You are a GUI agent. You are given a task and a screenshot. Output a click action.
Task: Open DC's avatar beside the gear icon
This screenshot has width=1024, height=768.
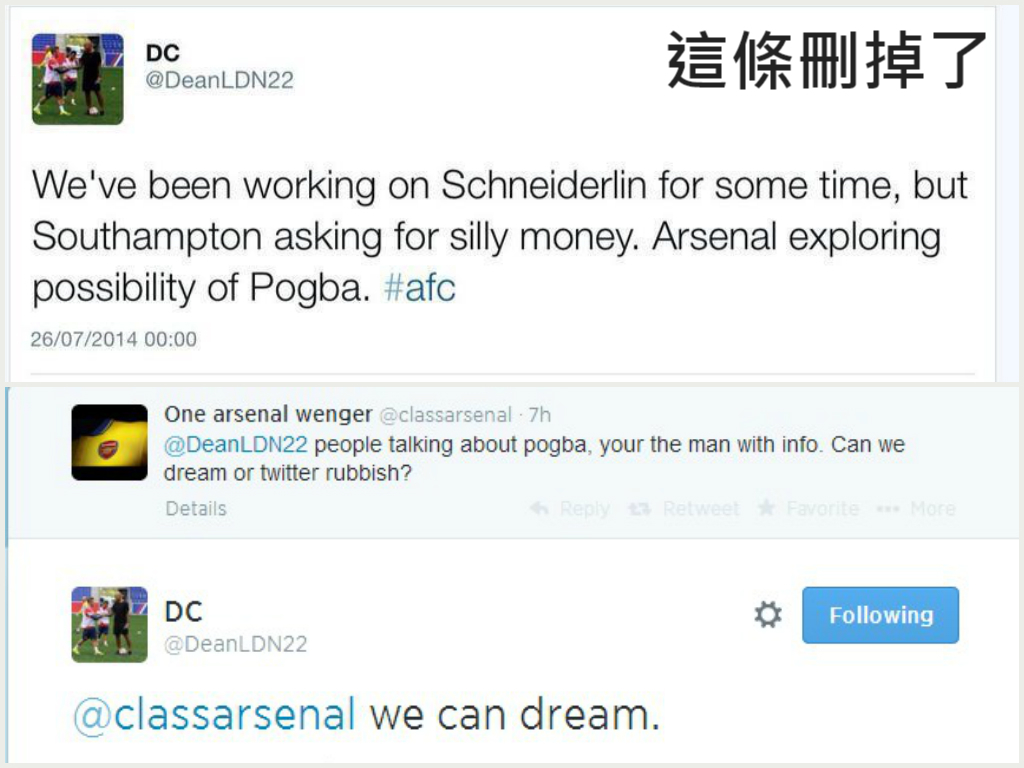tap(109, 624)
